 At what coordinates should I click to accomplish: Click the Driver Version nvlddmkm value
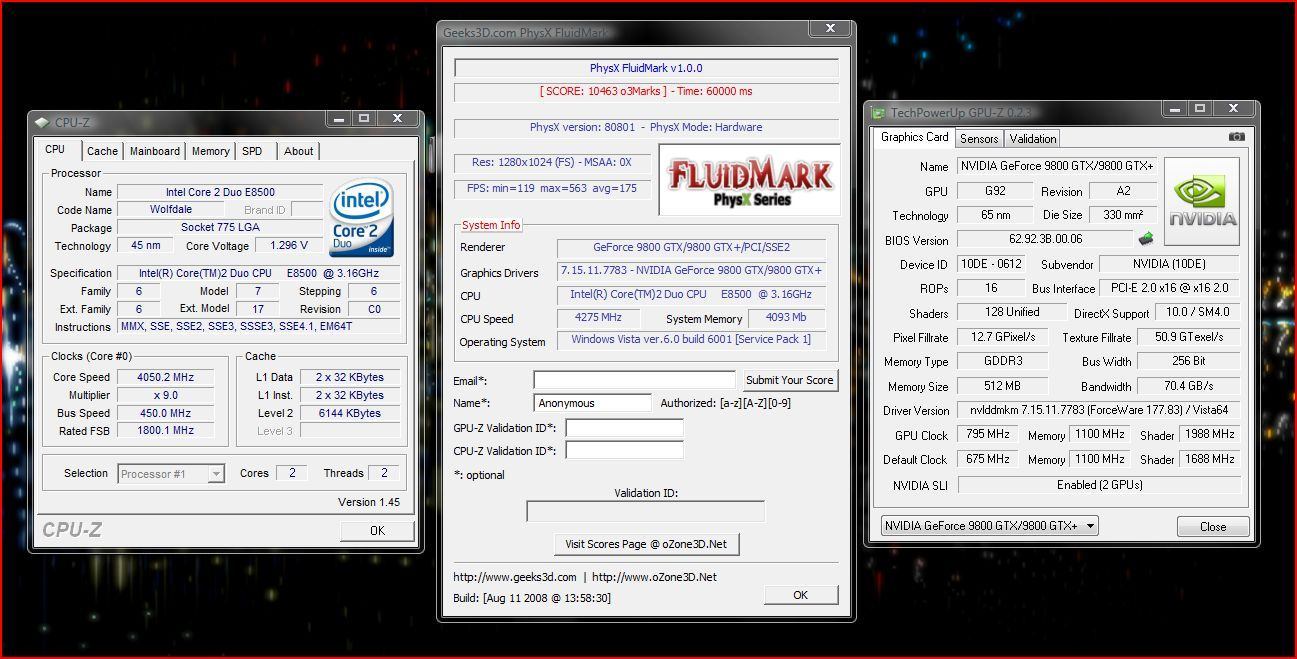1099,411
